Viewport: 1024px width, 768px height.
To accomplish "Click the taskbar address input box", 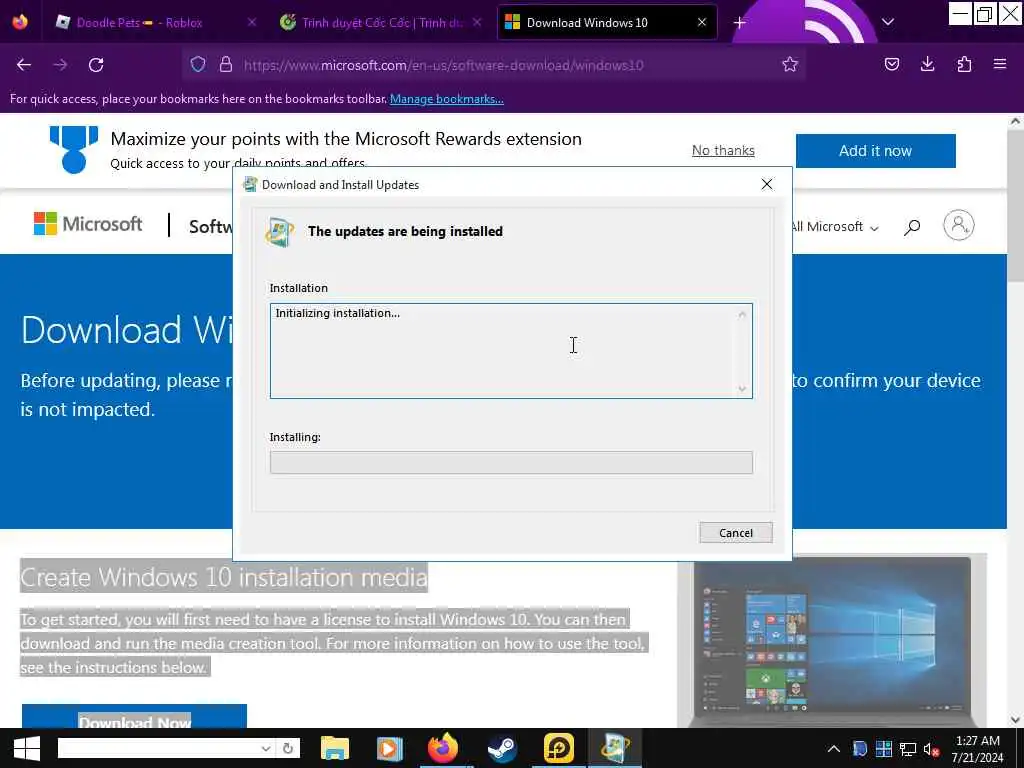I will point(159,748).
